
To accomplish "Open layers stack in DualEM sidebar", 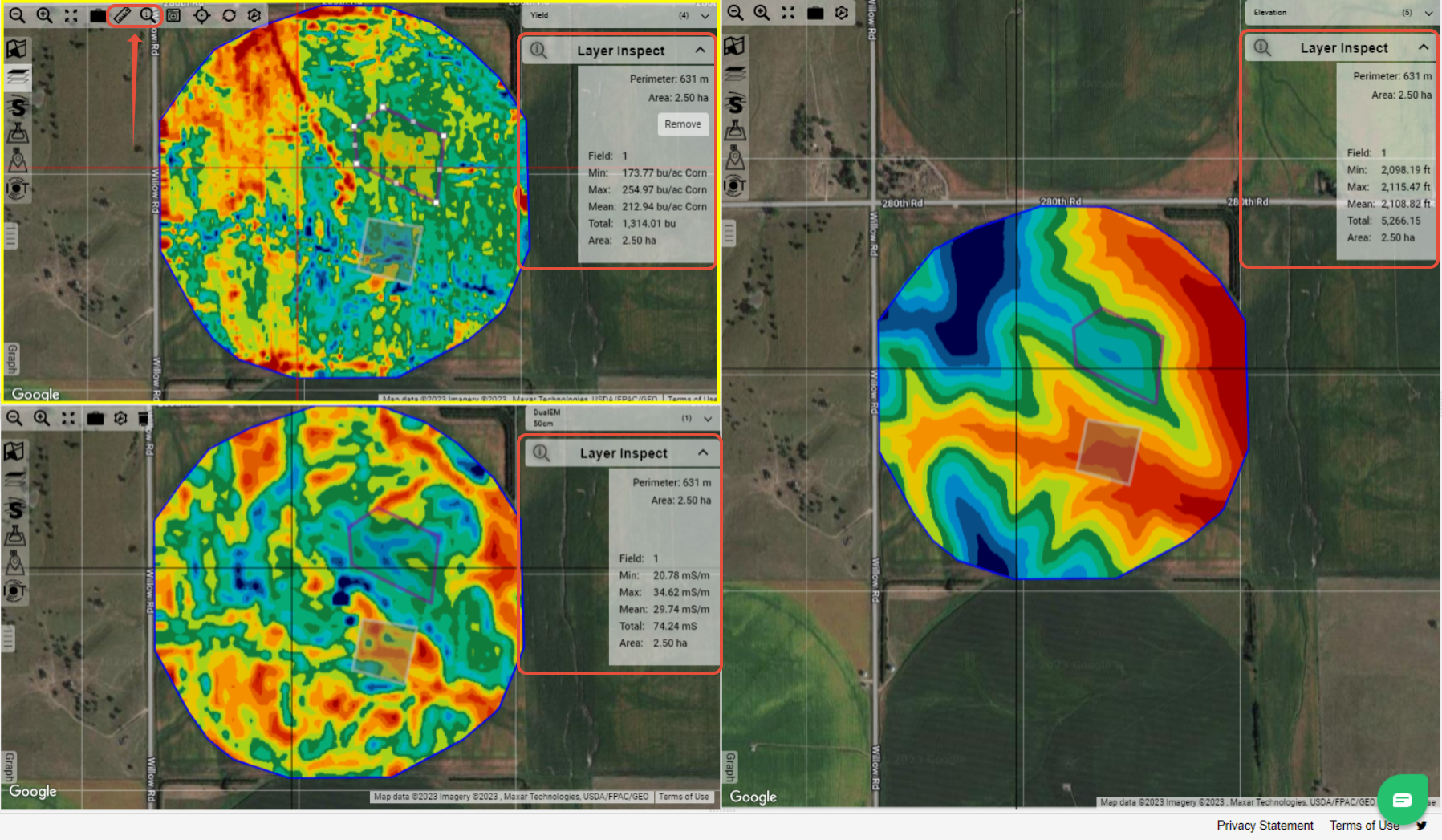I will pyautogui.click(x=15, y=479).
